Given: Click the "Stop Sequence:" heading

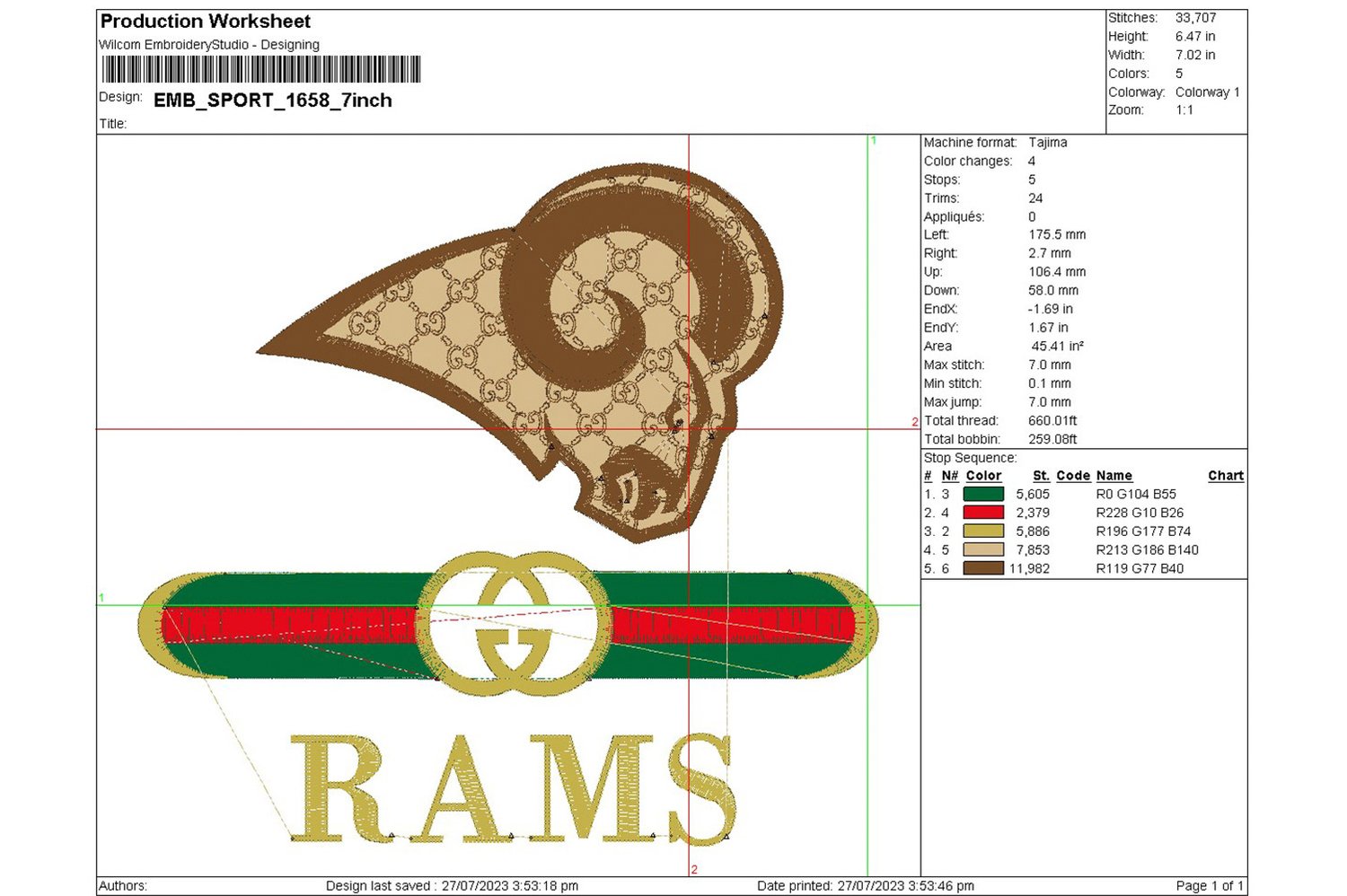Looking at the screenshot, I should [971, 458].
